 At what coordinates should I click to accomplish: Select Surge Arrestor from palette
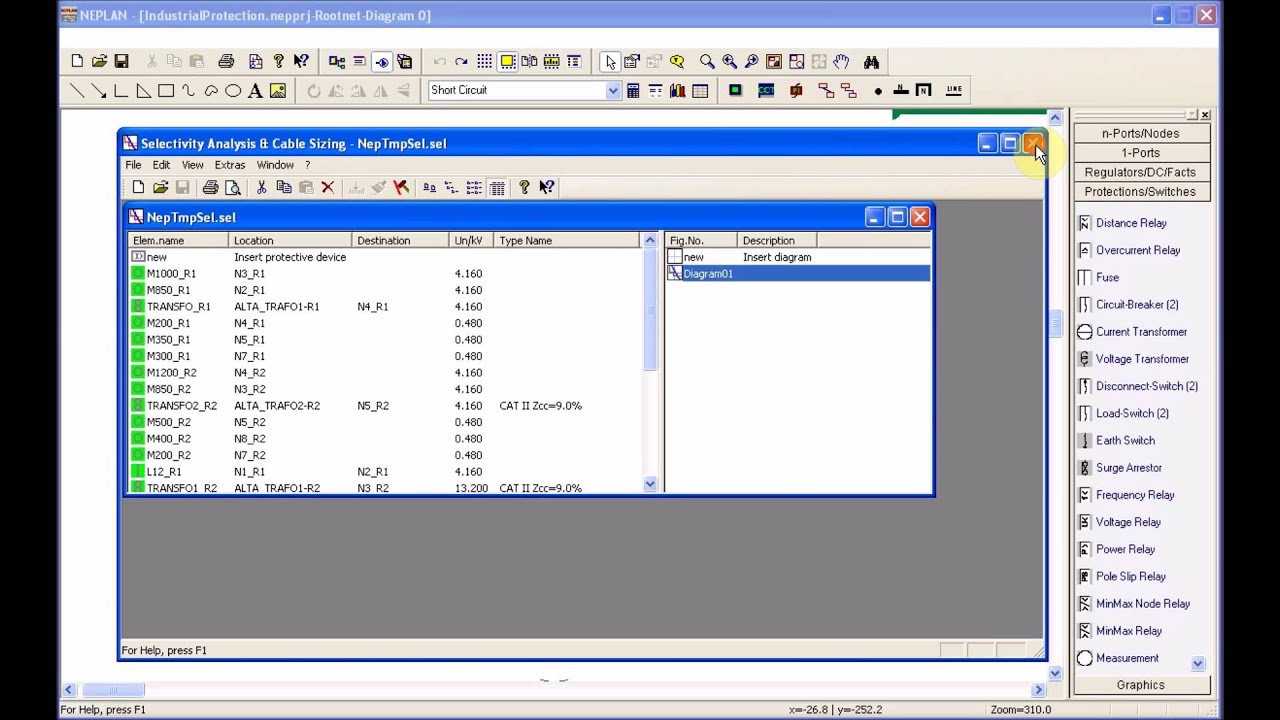pyautogui.click(x=1120, y=468)
